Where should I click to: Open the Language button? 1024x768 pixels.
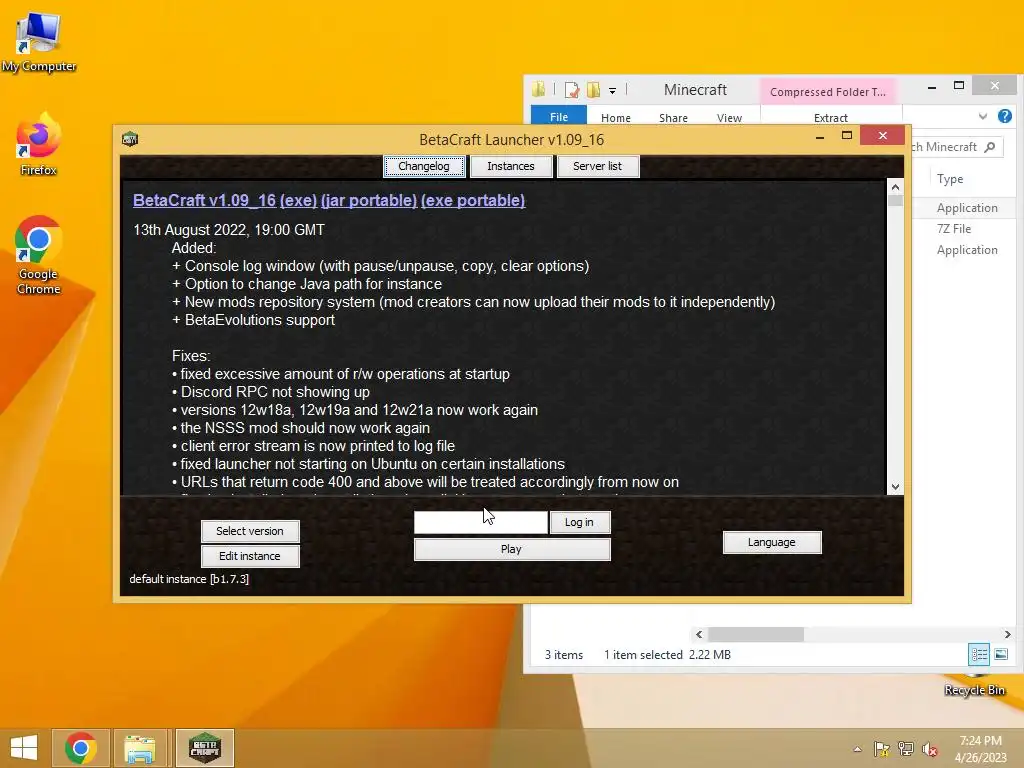click(x=772, y=542)
